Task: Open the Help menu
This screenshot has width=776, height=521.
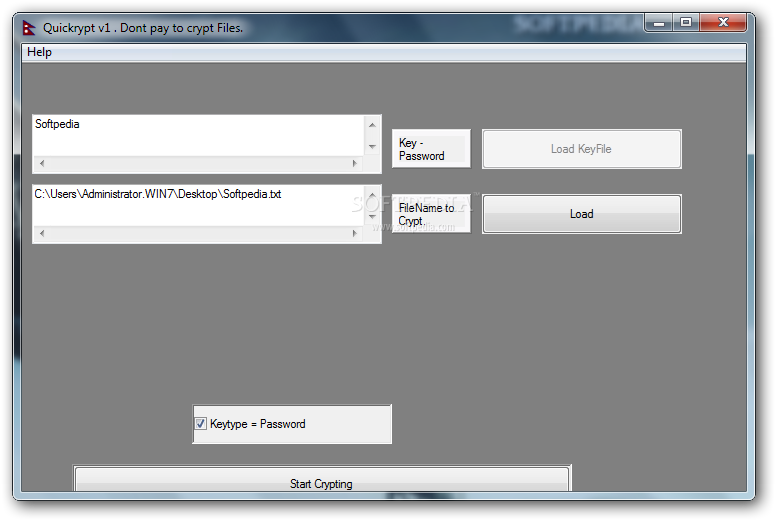Action: 39,52
